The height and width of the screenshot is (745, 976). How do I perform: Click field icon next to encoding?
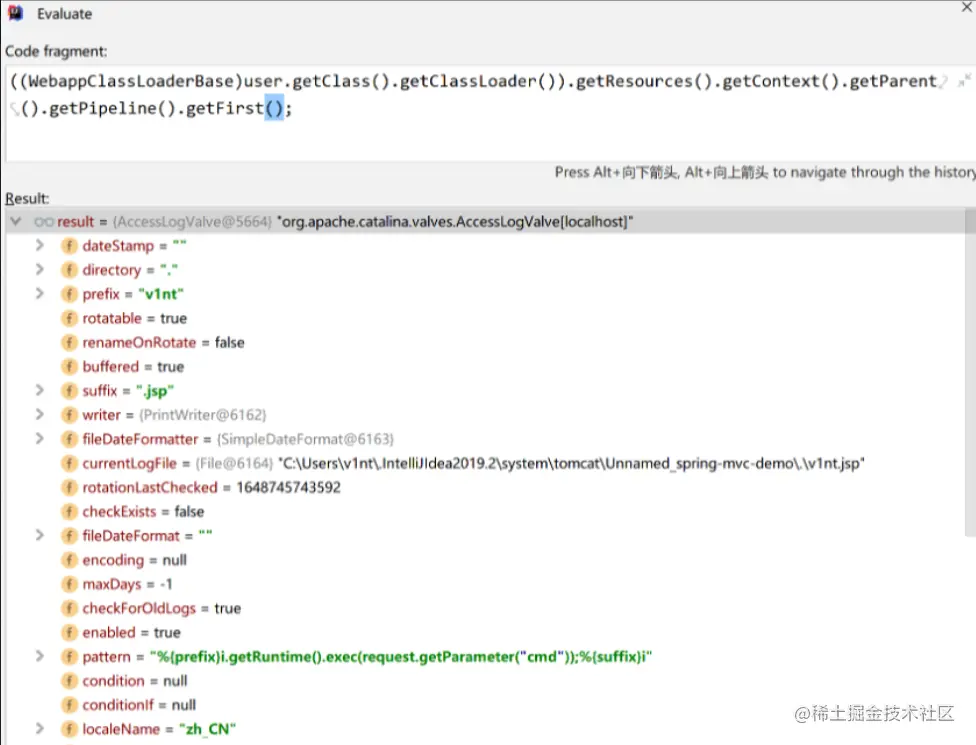coord(68,560)
